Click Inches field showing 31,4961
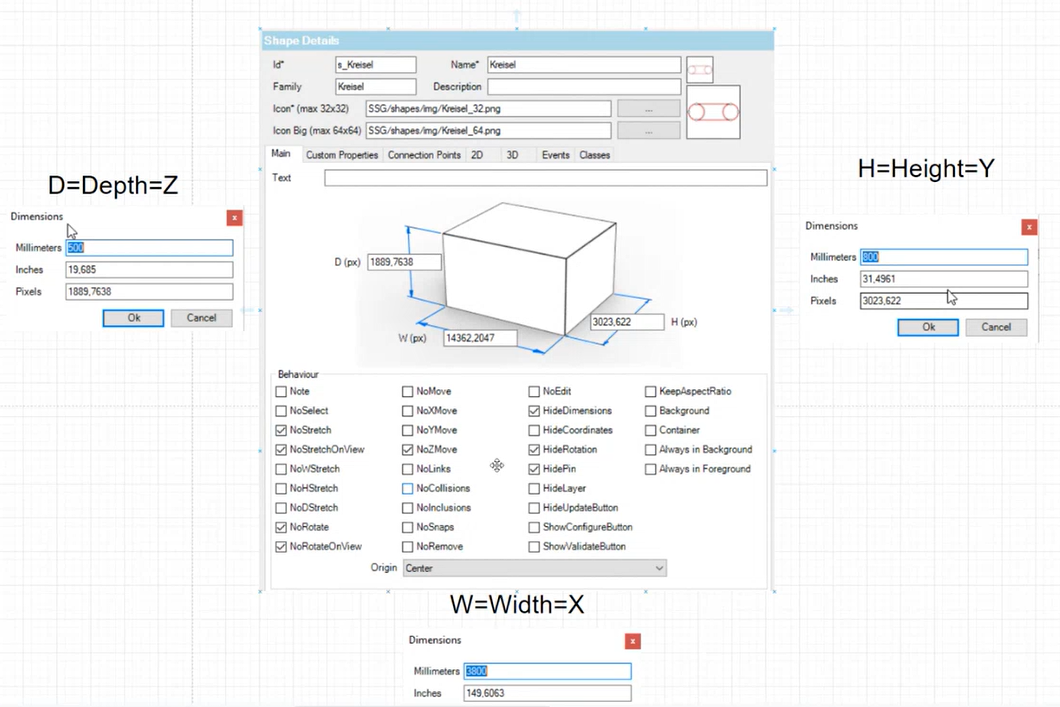This screenshot has width=1060, height=707. pyautogui.click(x=944, y=279)
